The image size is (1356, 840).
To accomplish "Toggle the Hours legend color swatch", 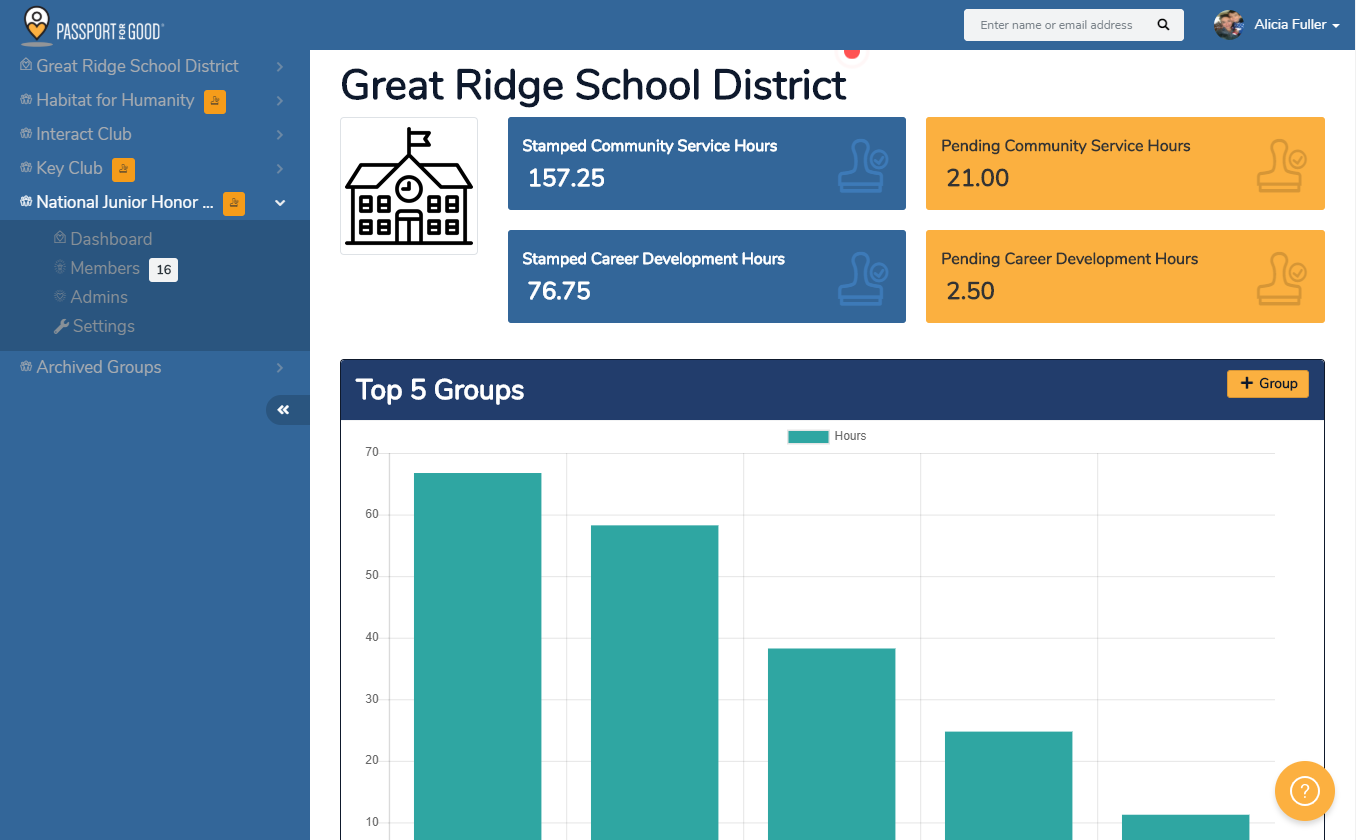I will [808, 436].
